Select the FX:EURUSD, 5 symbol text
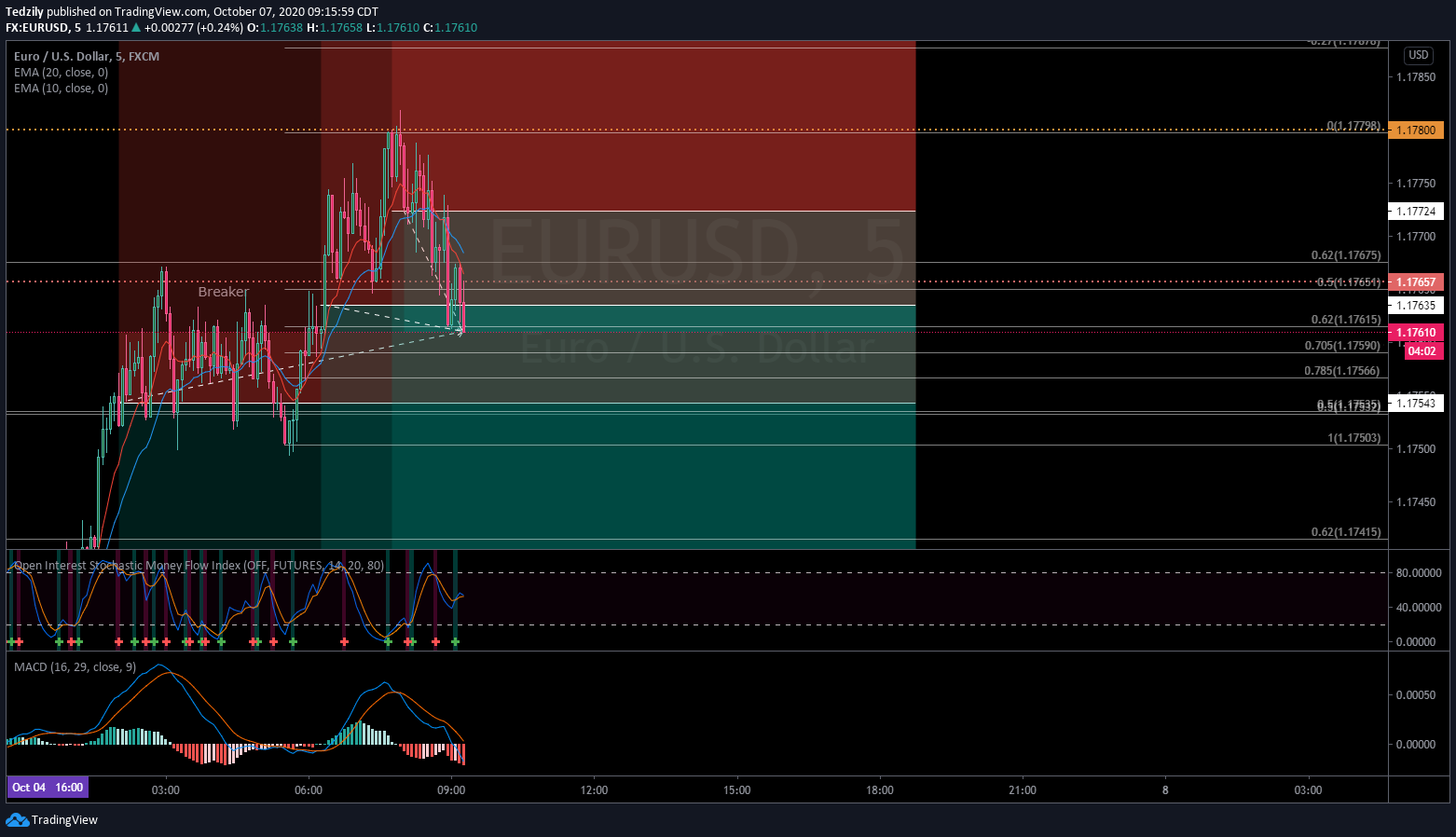This screenshot has width=1456, height=837. pyautogui.click(x=43, y=28)
